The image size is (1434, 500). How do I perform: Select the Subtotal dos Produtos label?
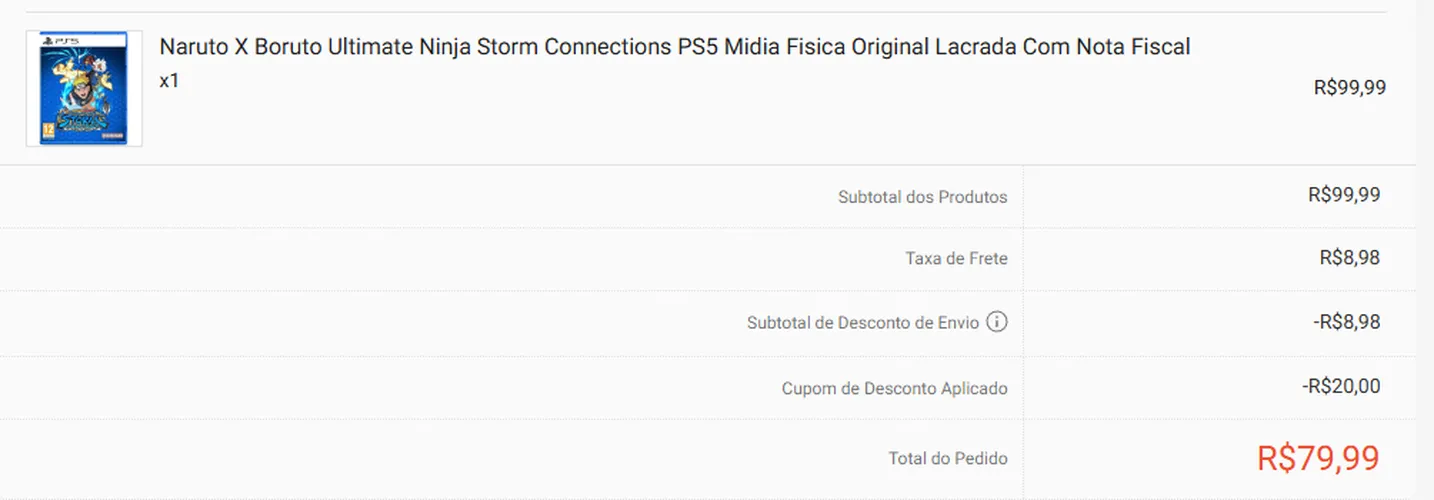(x=923, y=197)
